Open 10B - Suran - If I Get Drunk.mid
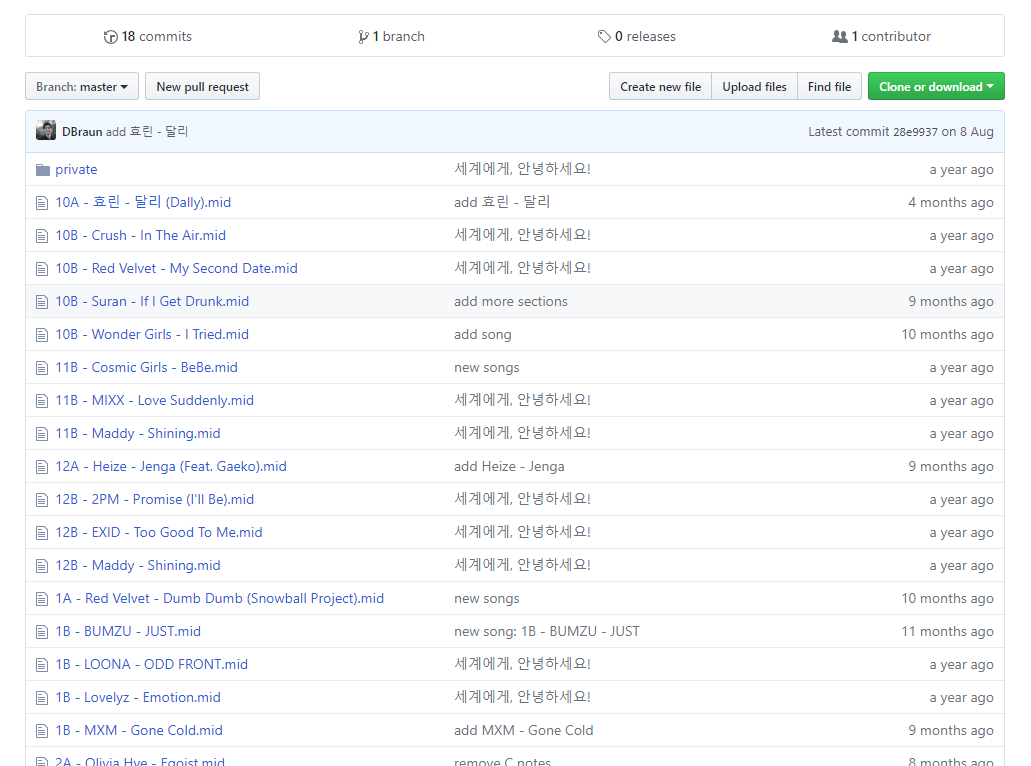The width and height of the screenshot is (1031, 766). [x=152, y=300]
